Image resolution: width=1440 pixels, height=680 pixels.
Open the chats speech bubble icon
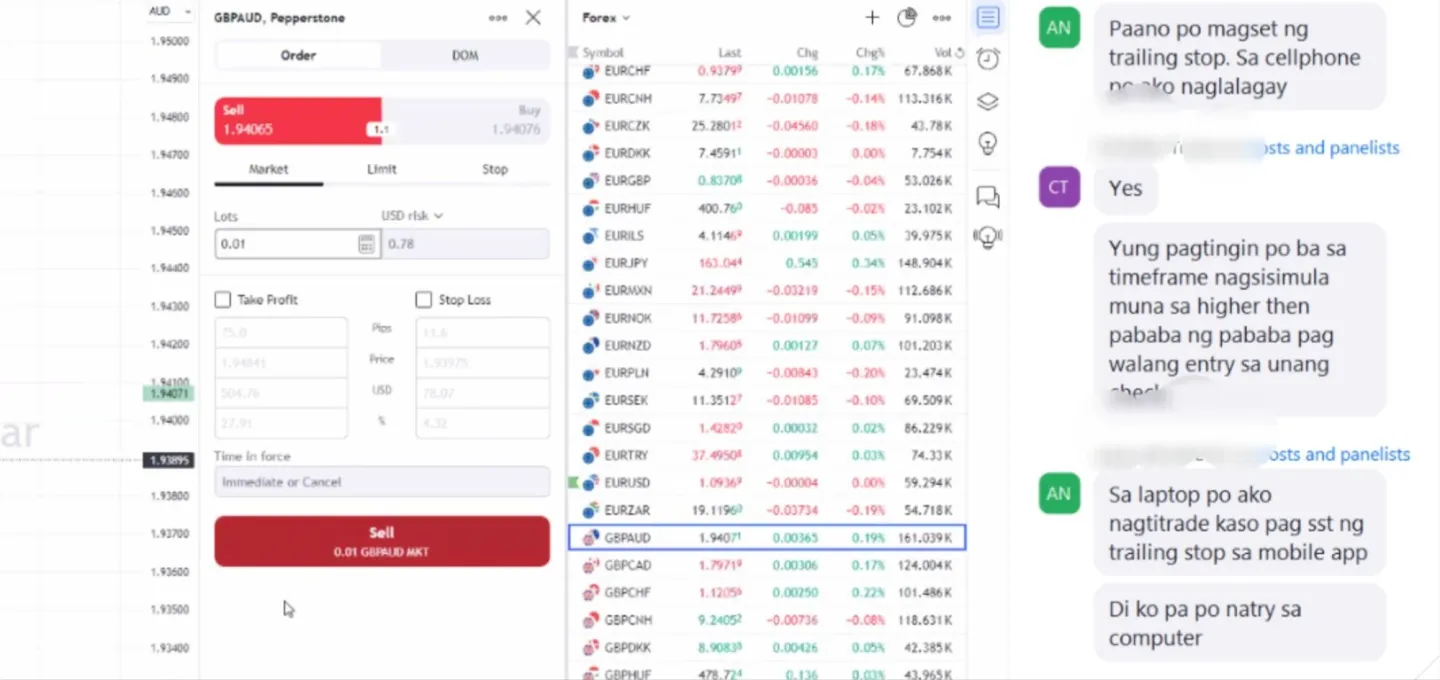pos(987,196)
